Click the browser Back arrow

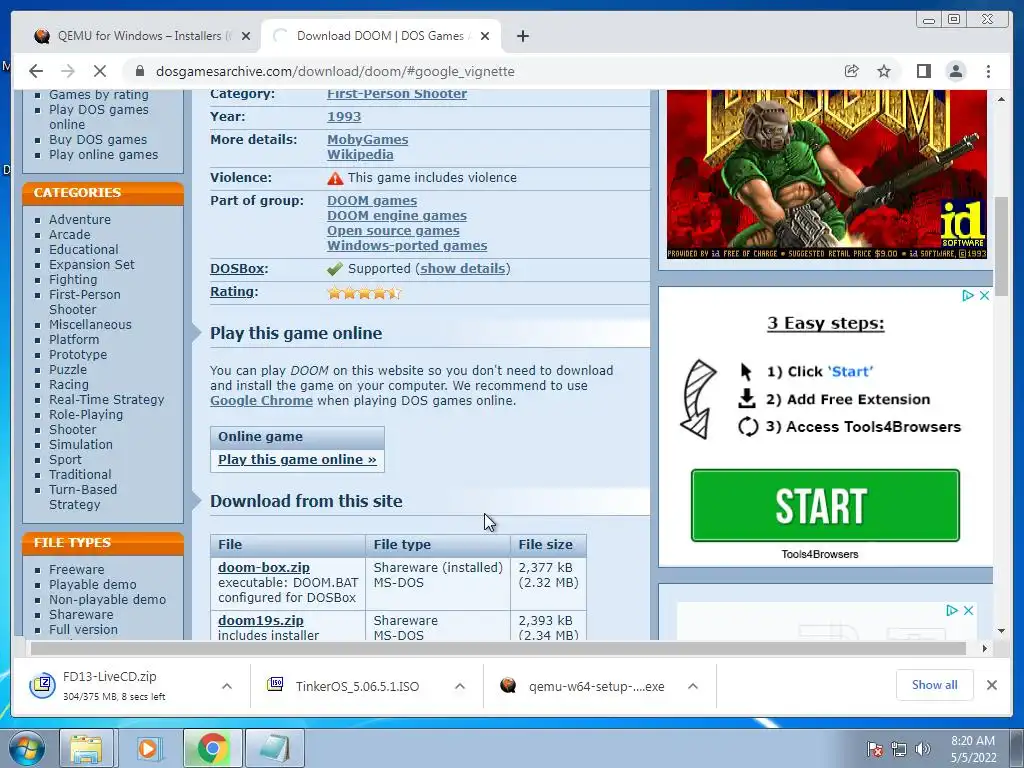[36, 71]
